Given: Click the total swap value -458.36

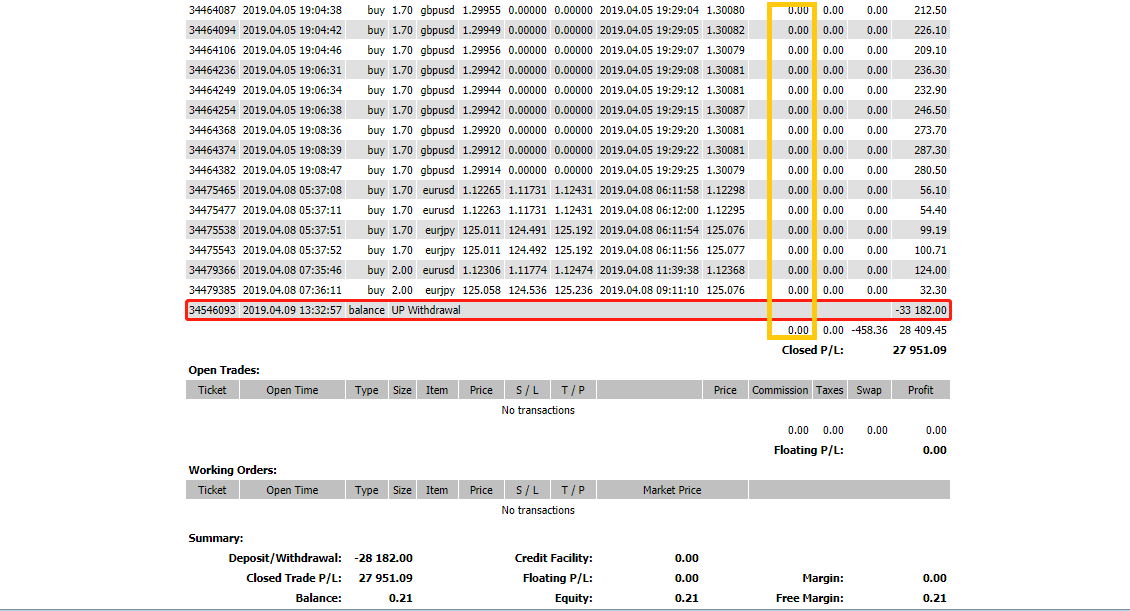Looking at the screenshot, I should (x=869, y=330).
